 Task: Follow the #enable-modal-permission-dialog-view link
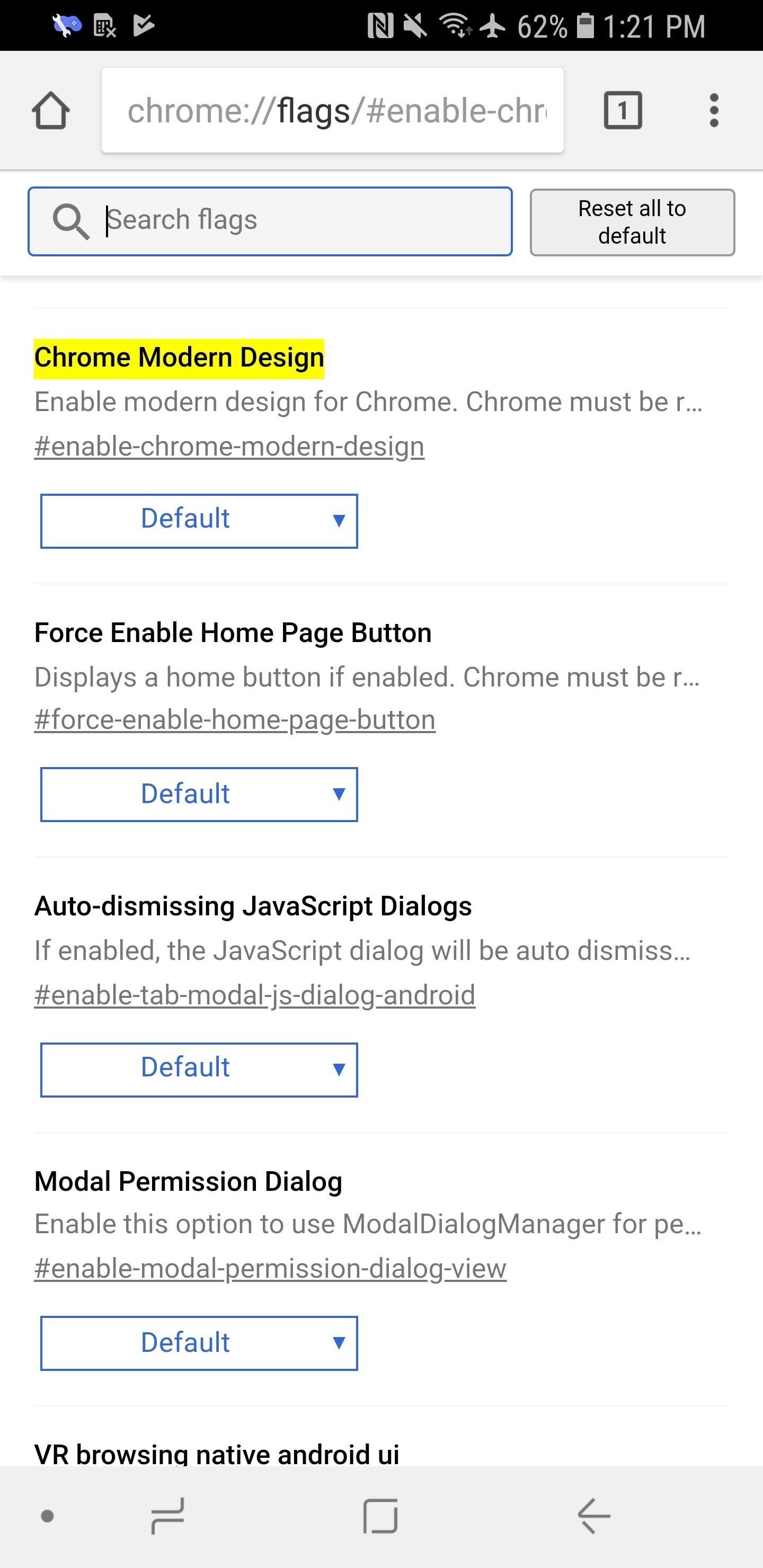point(270,1268)
